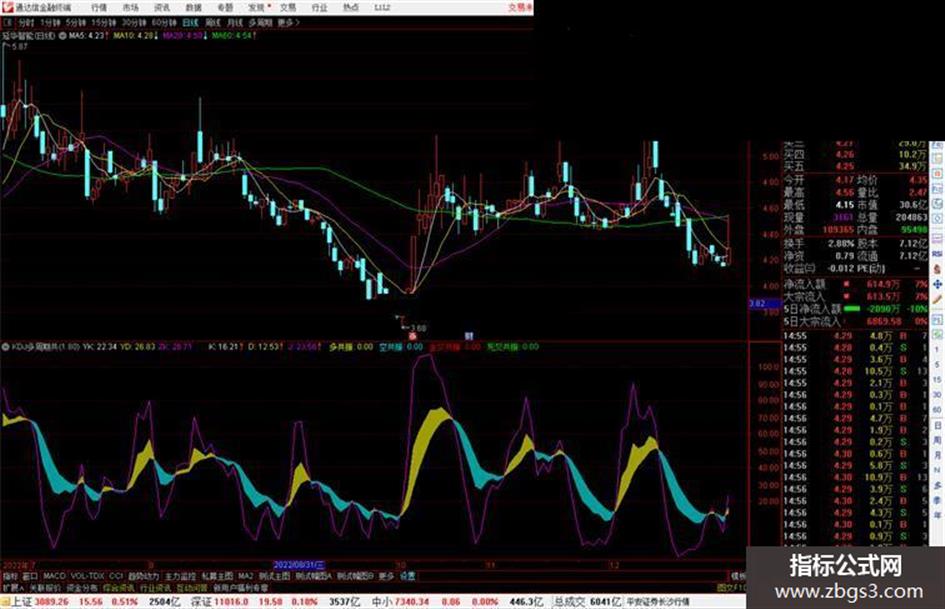The image size is (945, 609).
Task: Click 平安证券长沙行情 server label in status bar
Action: tap(658, 602)
